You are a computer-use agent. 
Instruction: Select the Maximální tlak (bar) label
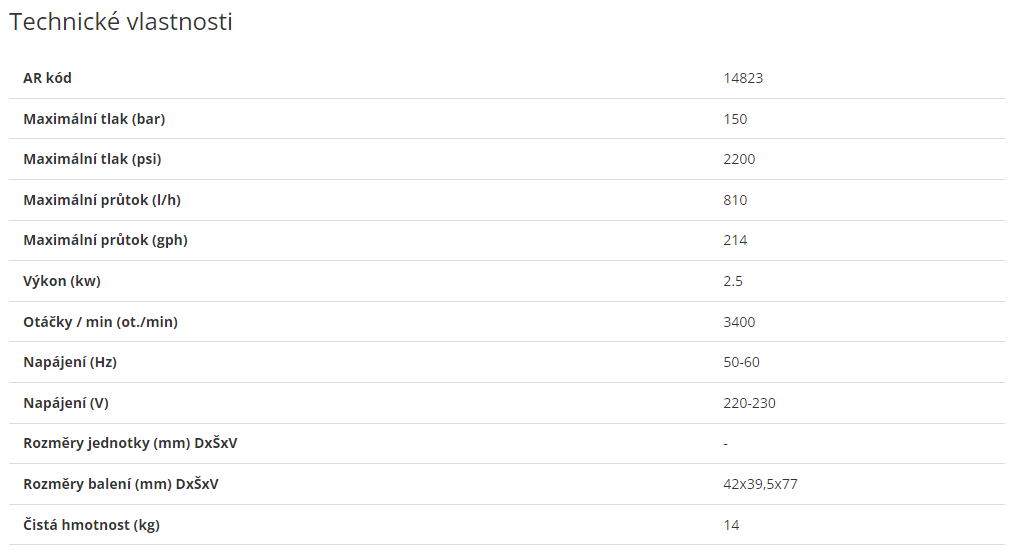94,119
